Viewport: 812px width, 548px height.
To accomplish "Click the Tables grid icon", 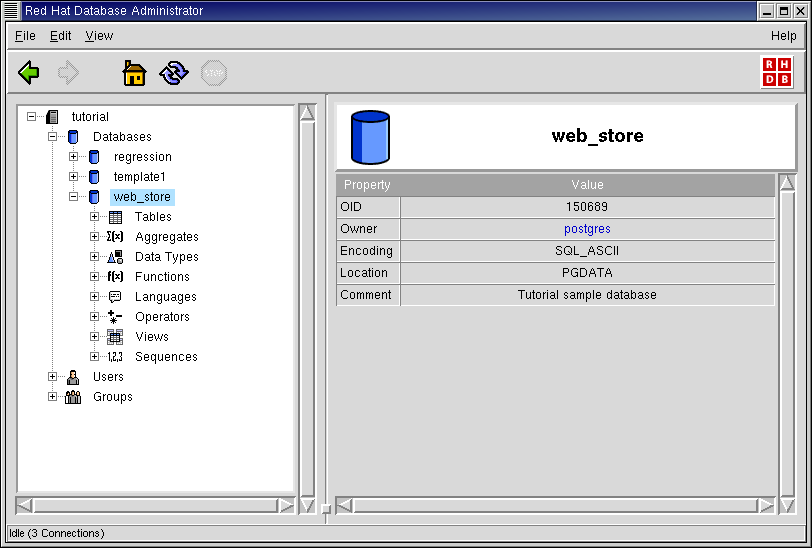I will [x=115, y=217].
